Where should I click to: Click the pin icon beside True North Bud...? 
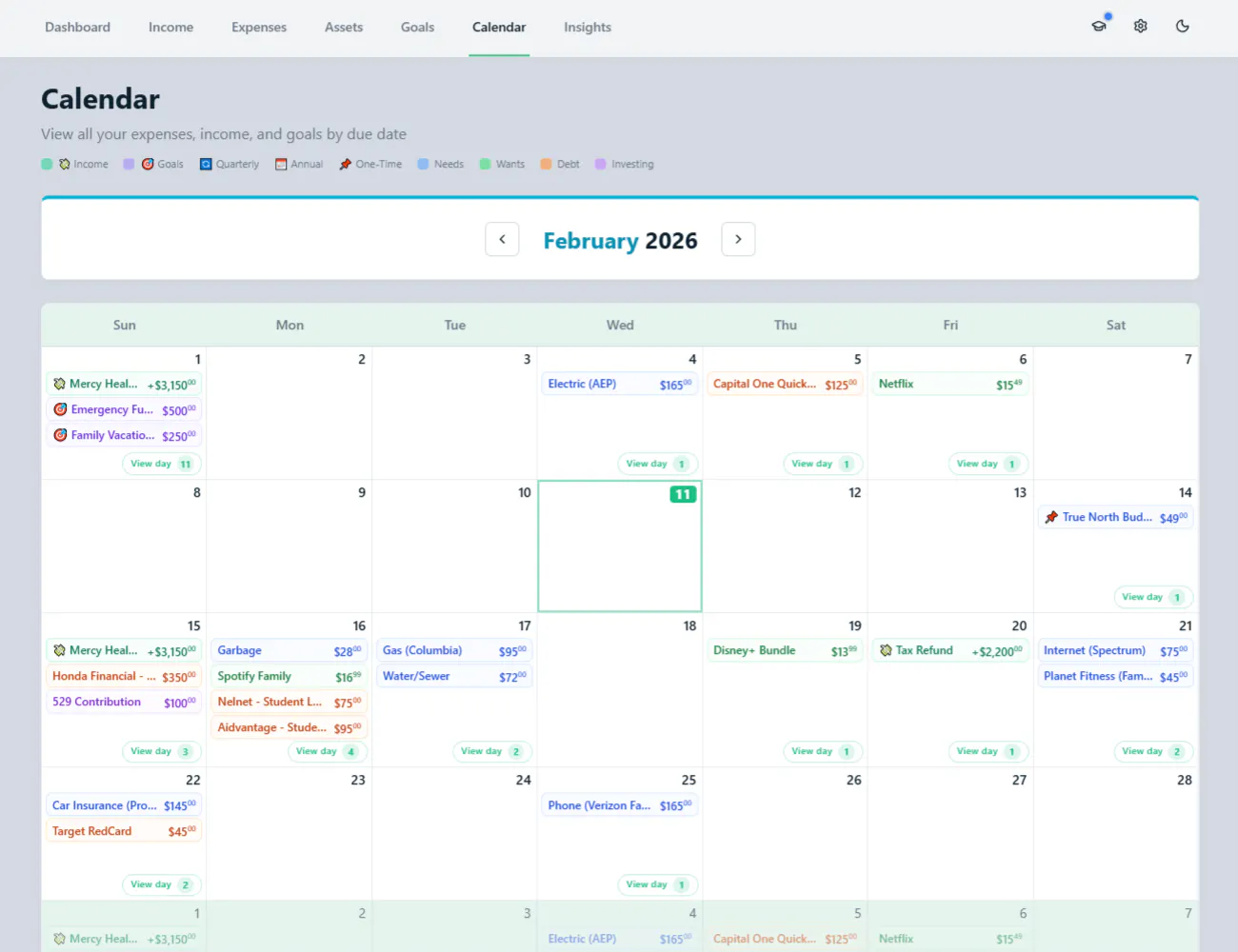[x=1051, y=517]
